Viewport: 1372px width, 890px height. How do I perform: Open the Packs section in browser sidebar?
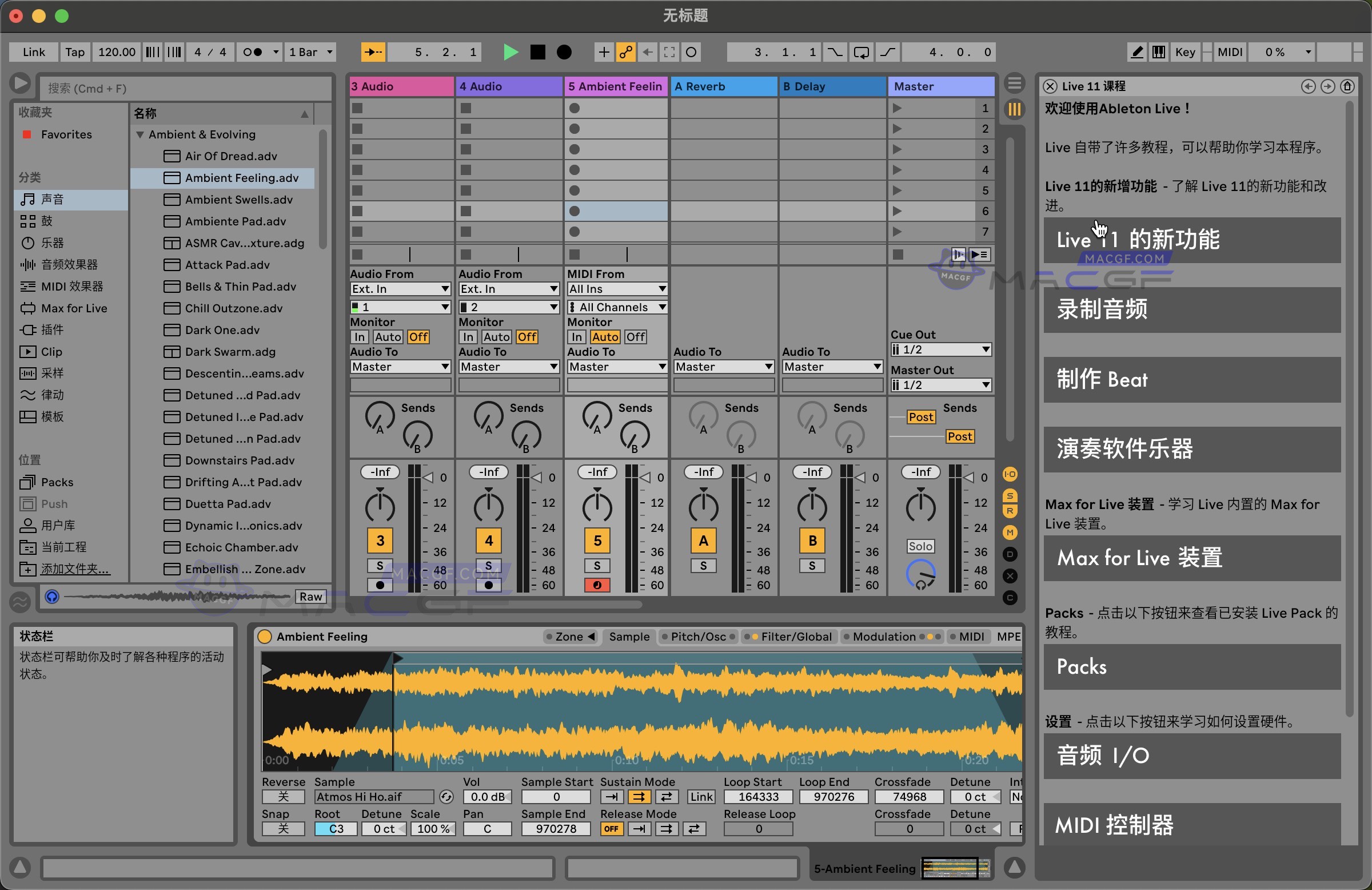pos(57,482)
